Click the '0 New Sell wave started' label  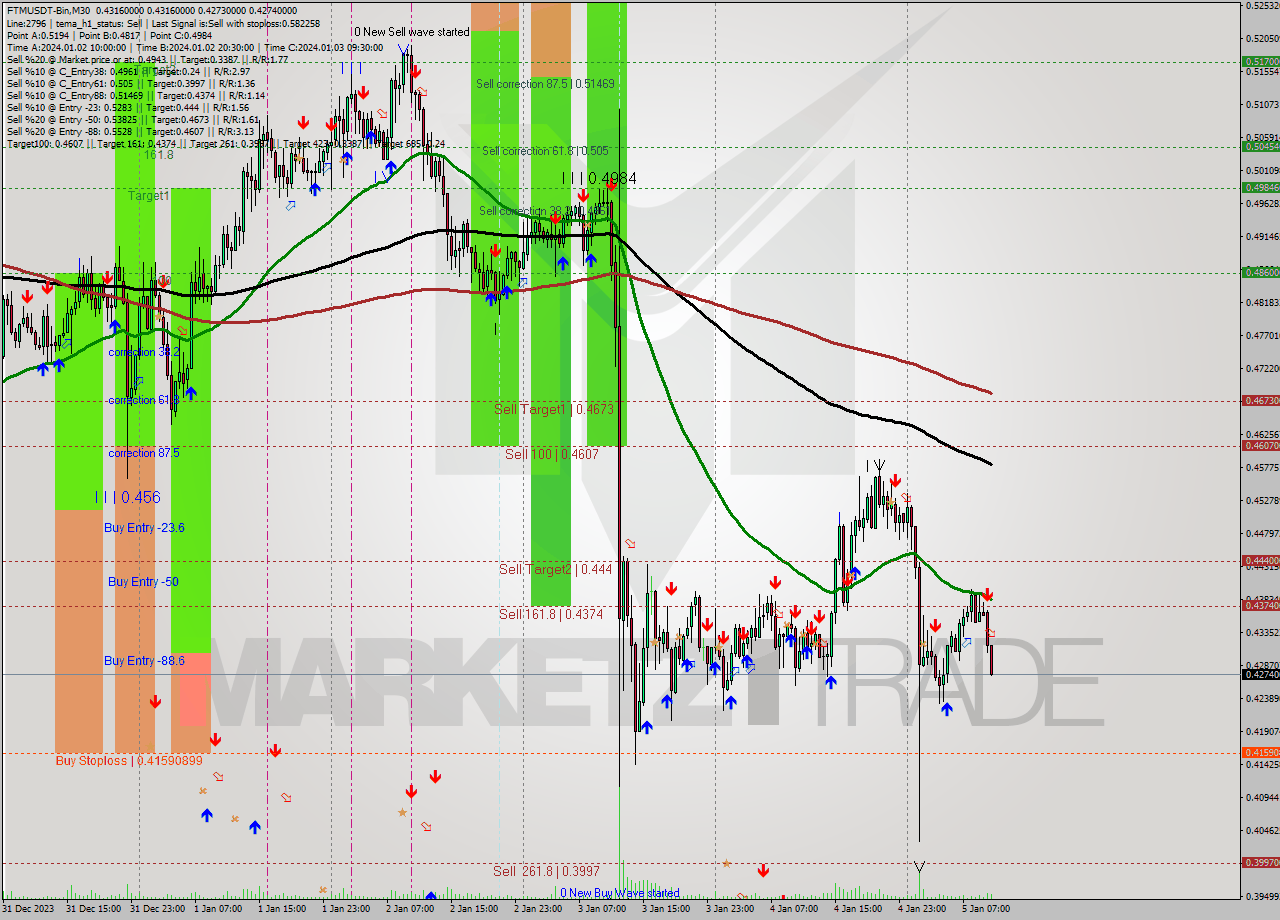(411, 32)
